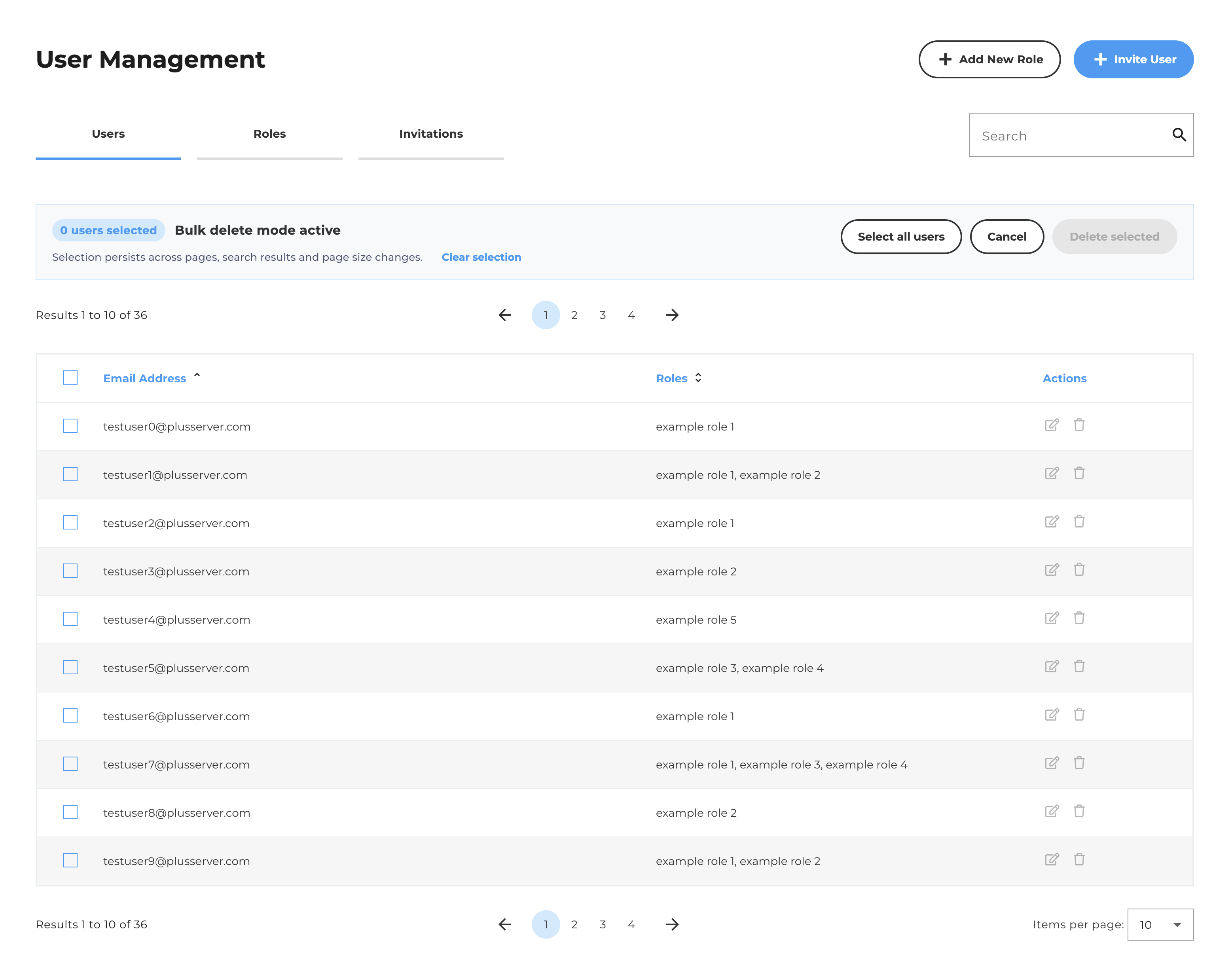Delete testuser0@plusserver.com via trash icon
The width and height of the screenshot is (1232, 979).
click(x=1079, y=425)
